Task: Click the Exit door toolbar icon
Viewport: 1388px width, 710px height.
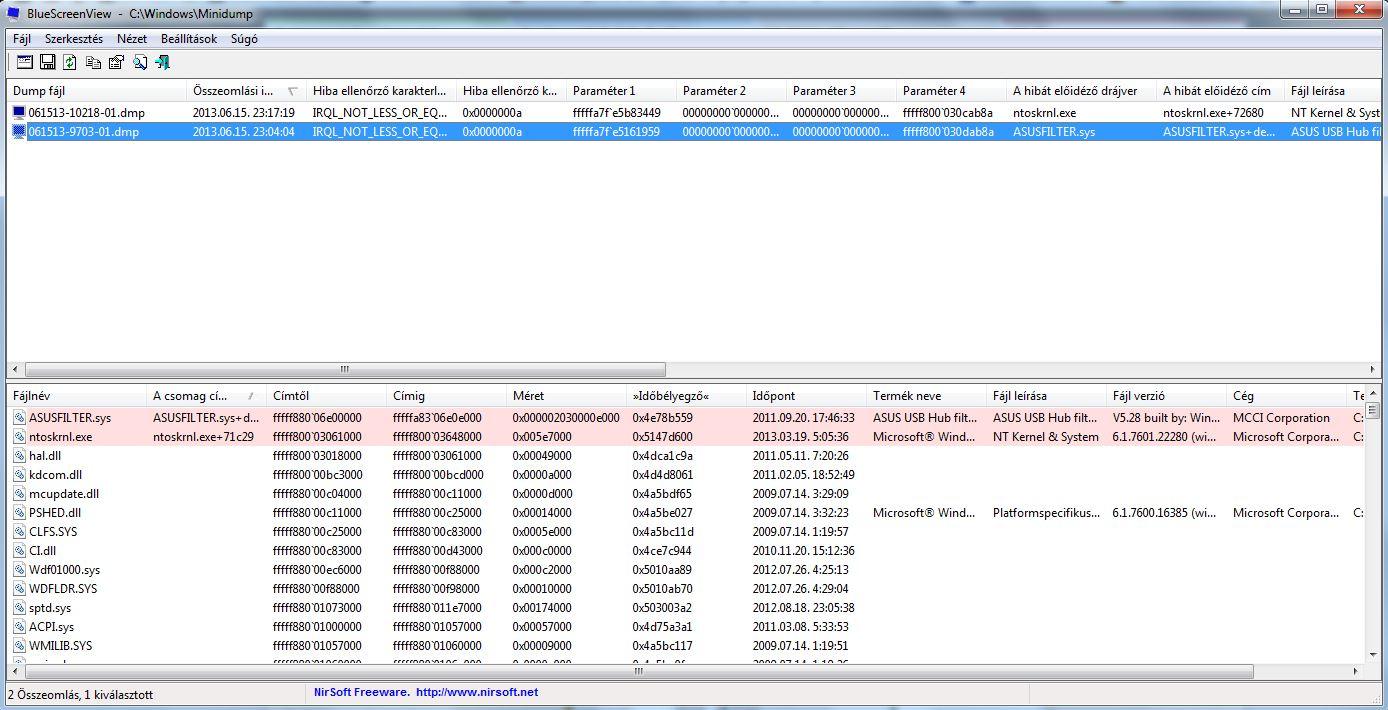Action: [x=162, y=62]
